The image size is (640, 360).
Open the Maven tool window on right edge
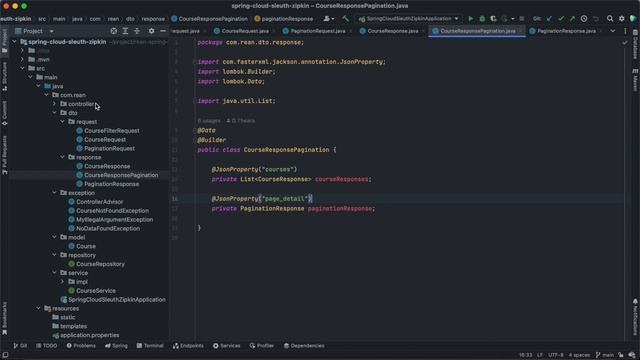click(x=635, y=80)
